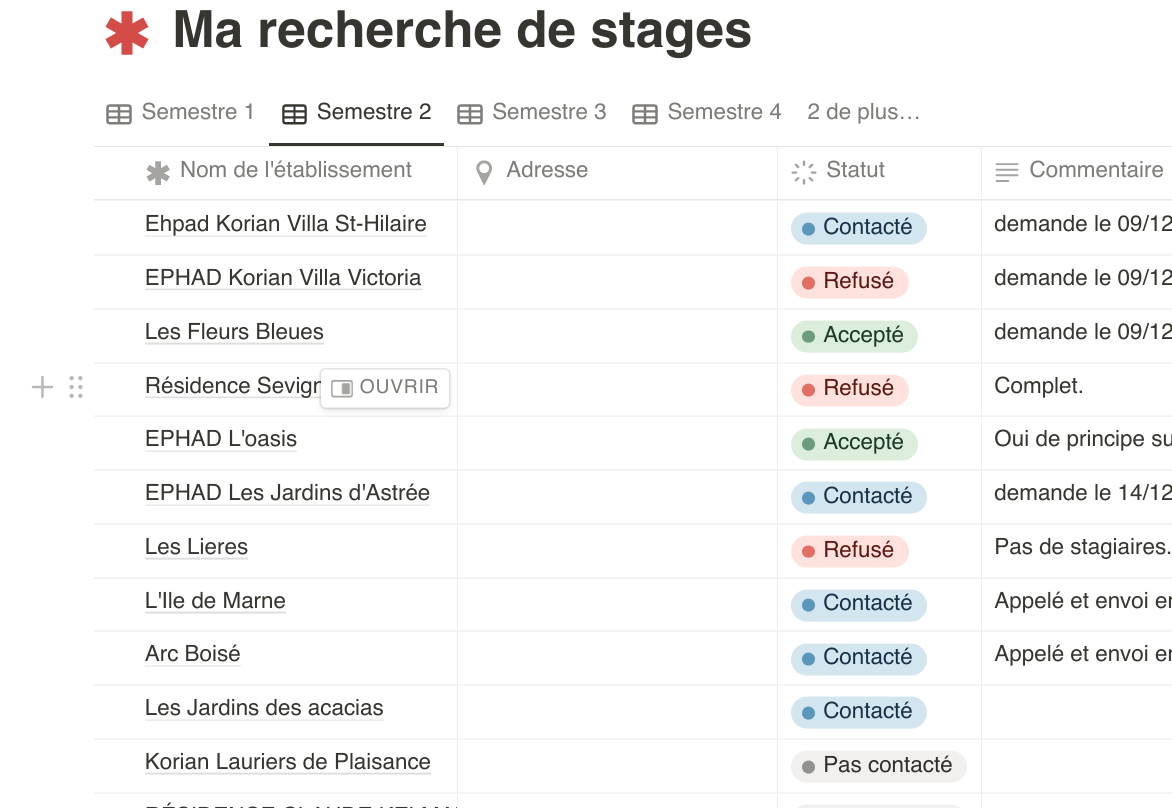Open the Contacté status of Ehpad Korian Villa St-Hilaire
The height and width of the screenshot is (808, 1172).
coord(857,227)
